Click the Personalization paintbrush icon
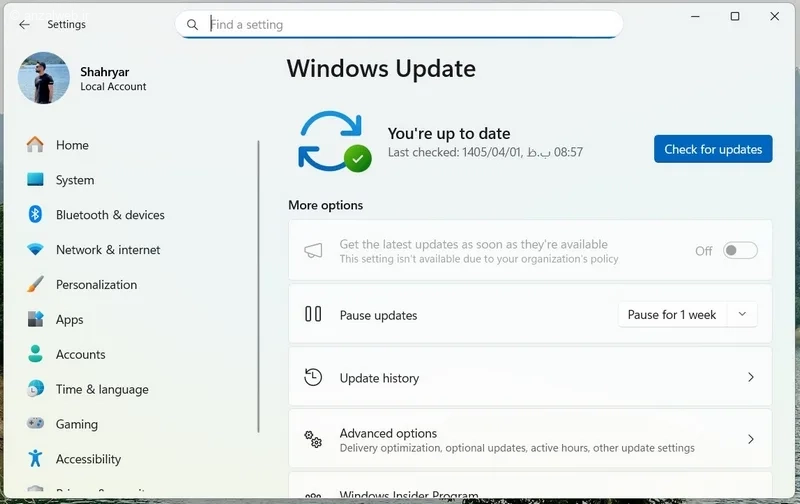Viewport: 800px width, 504px height. [35, 284]
